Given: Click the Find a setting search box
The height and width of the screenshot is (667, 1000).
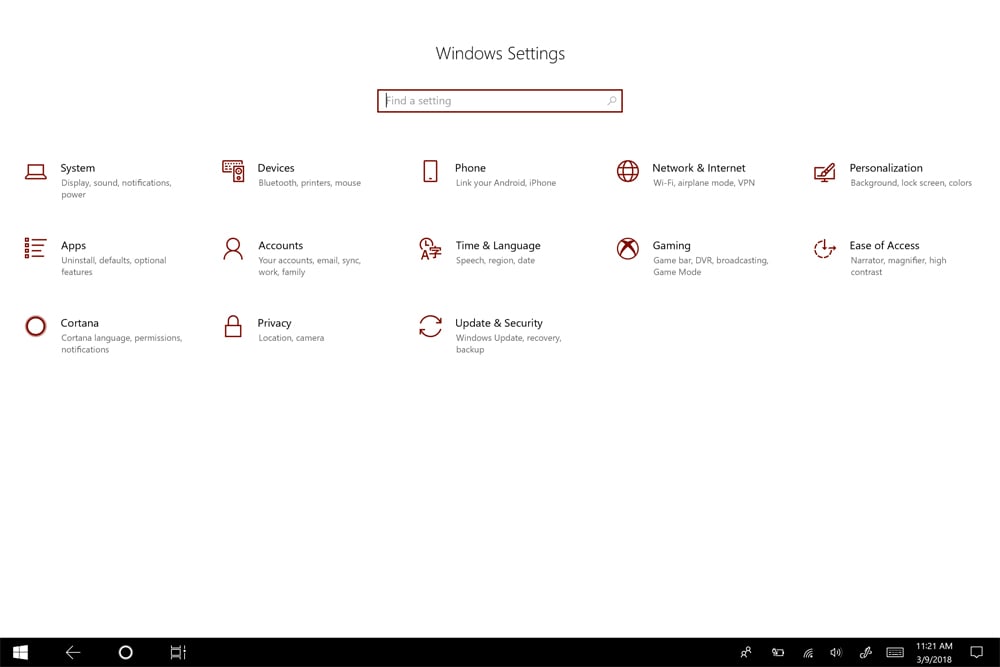Looking at the screenshot, I should (x=500, y=100).
